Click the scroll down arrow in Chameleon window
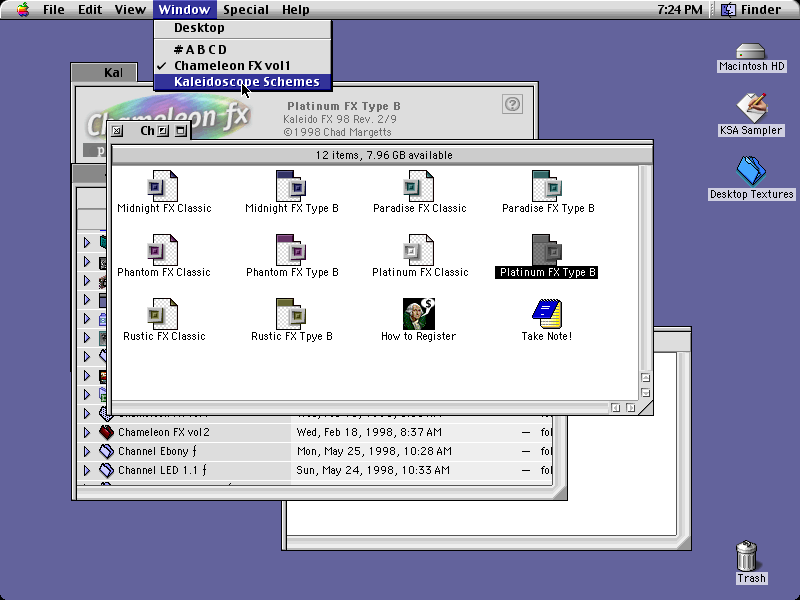Viewport: 800px width, 600px height. (x=645, y=393)
